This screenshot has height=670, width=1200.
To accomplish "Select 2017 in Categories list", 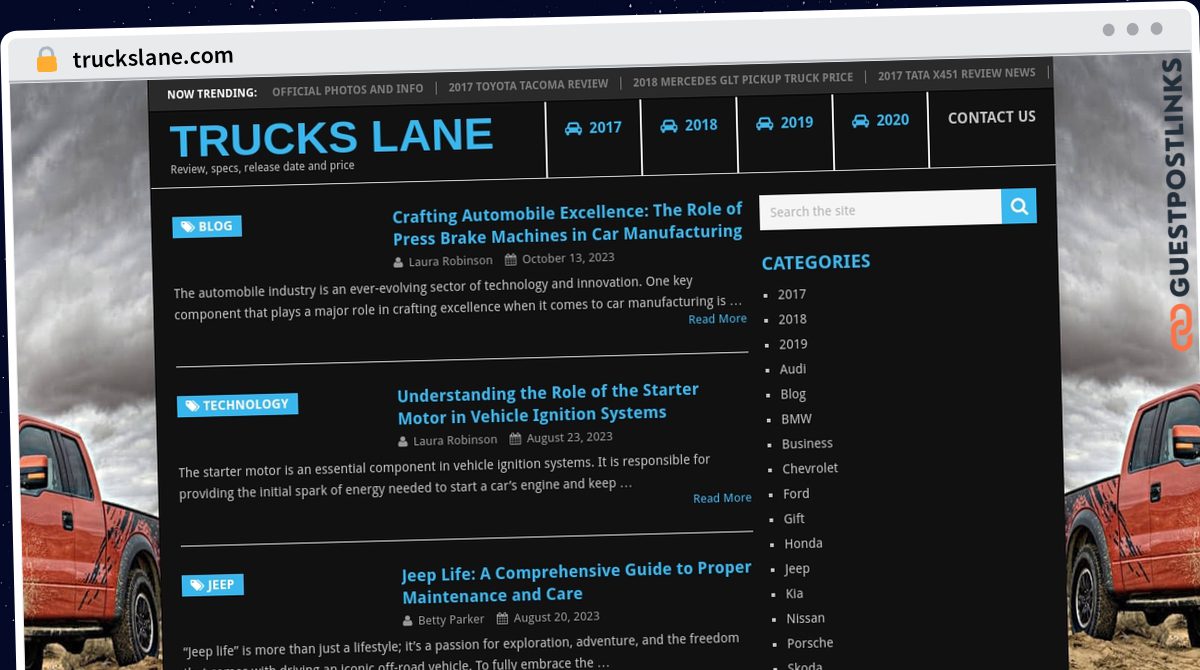I will click(792, 294).
